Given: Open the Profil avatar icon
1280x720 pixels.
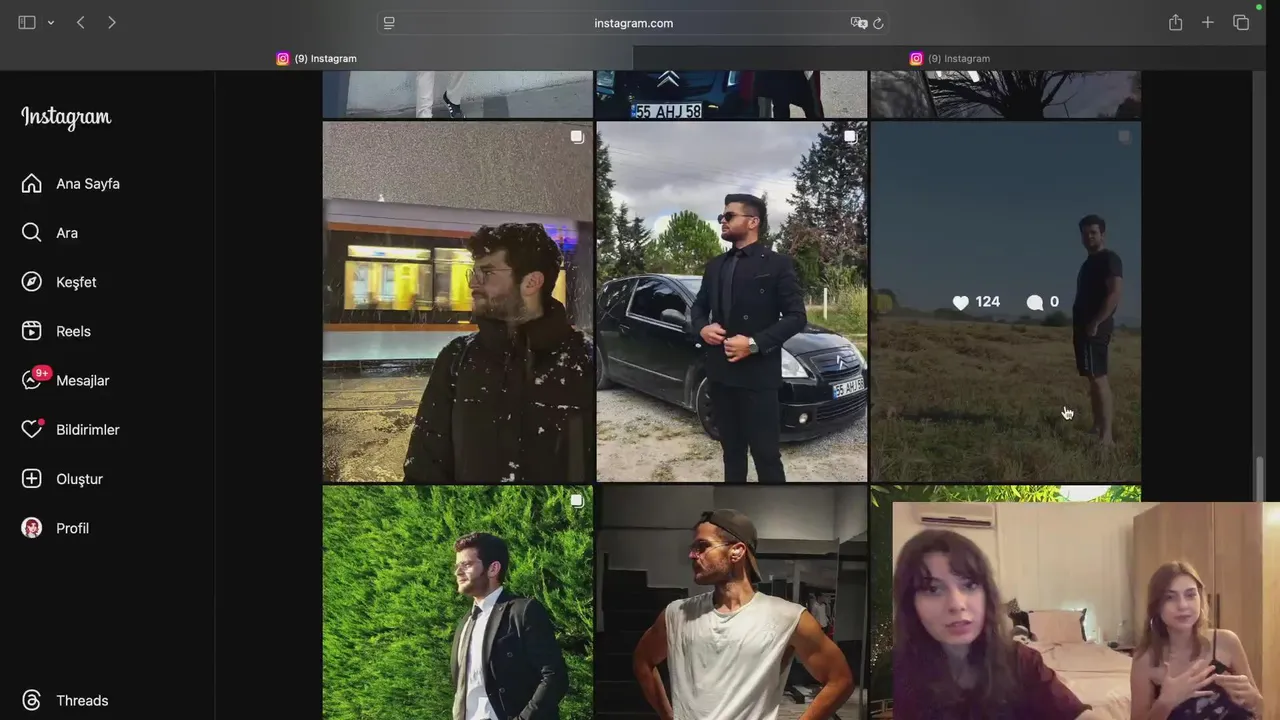Looking at the screenshot, I should point(32,528).
